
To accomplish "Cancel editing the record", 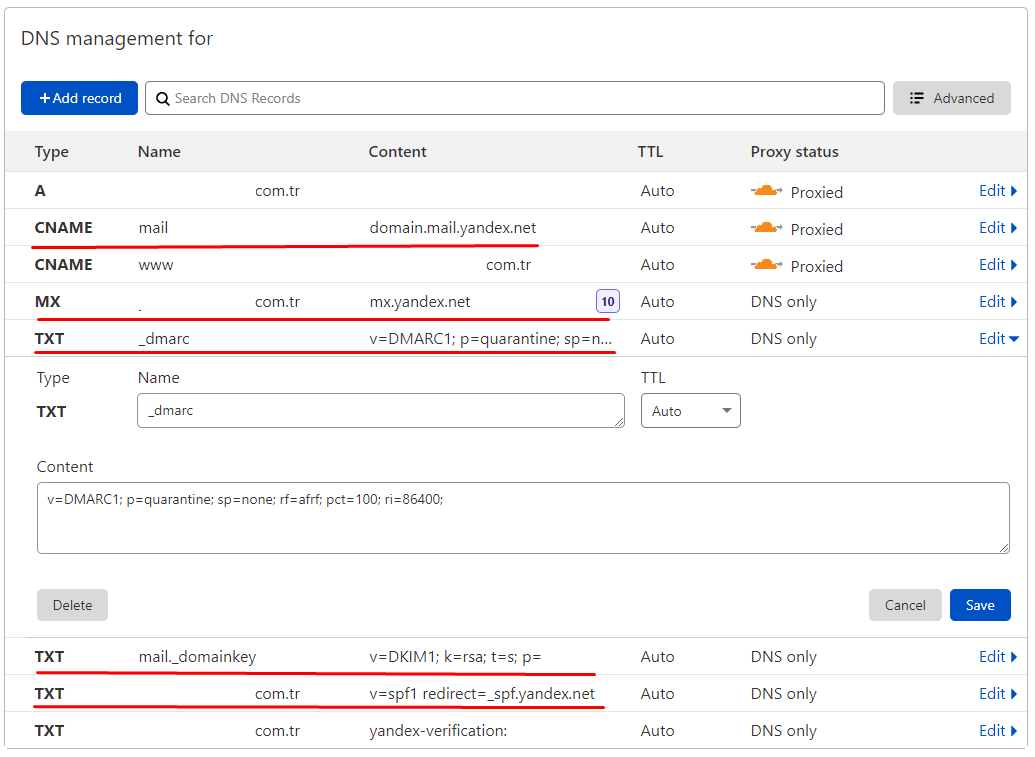I will (905, 605).
